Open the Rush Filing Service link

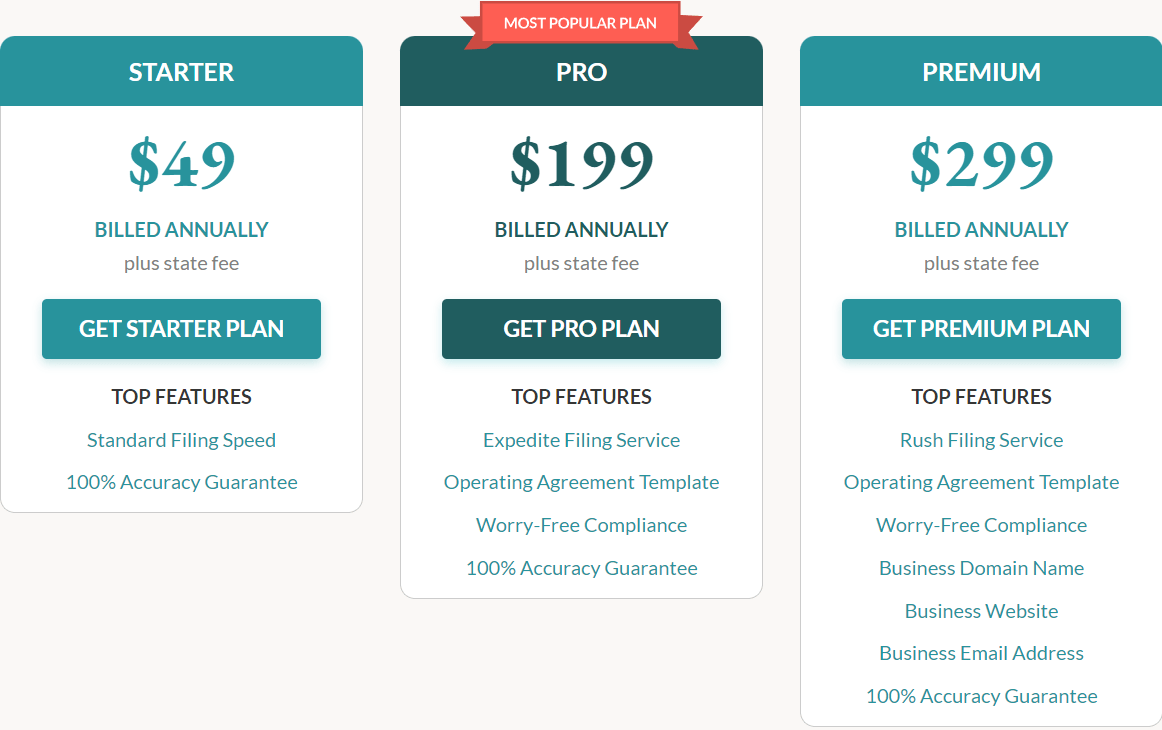(x=981, y=439)
